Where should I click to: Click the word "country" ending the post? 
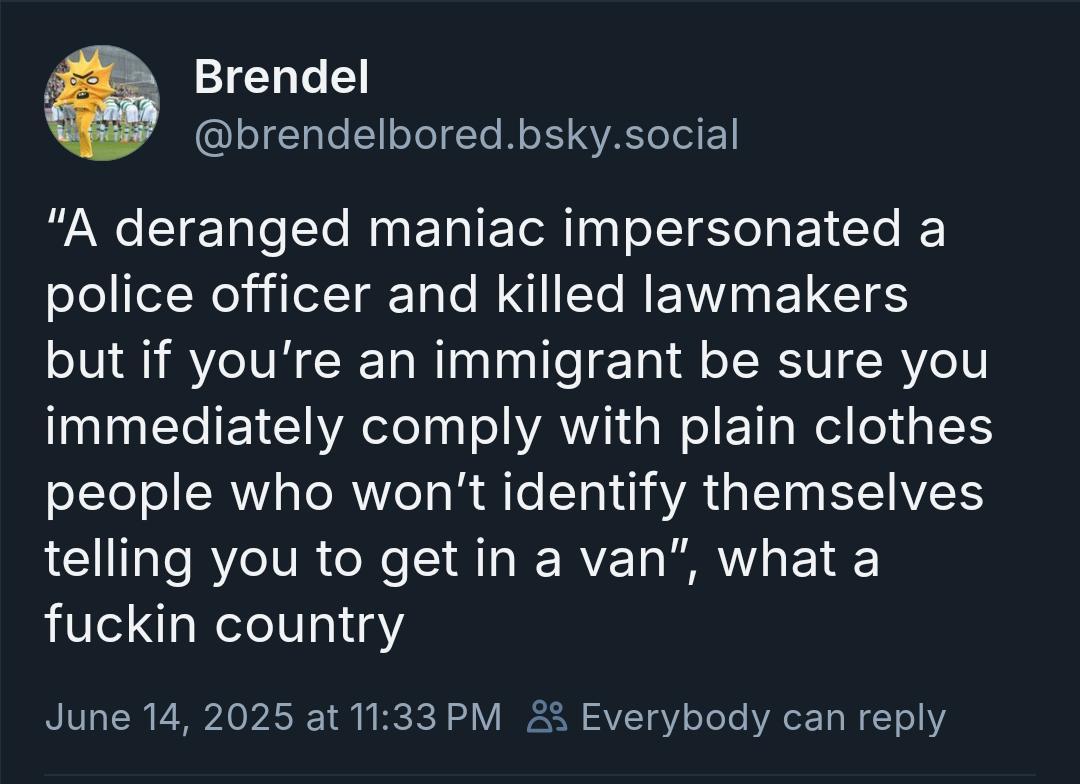(309, 626)
